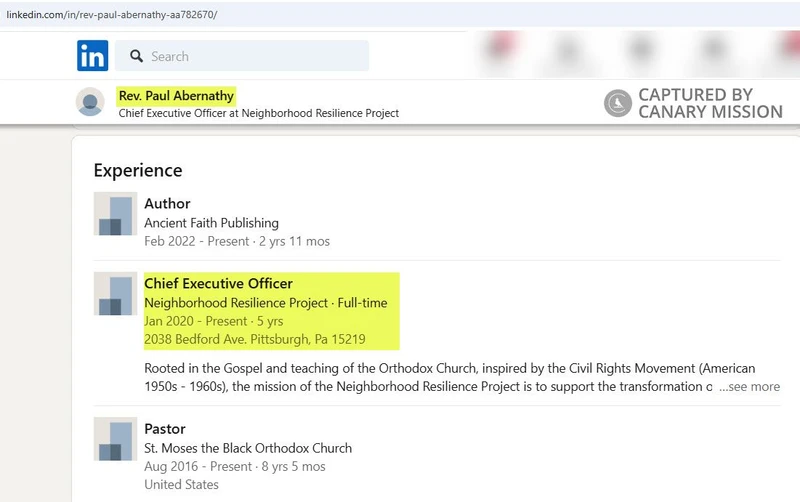800x502 pixels.
Task: Expand description with see more
Action: coord(749,387)
